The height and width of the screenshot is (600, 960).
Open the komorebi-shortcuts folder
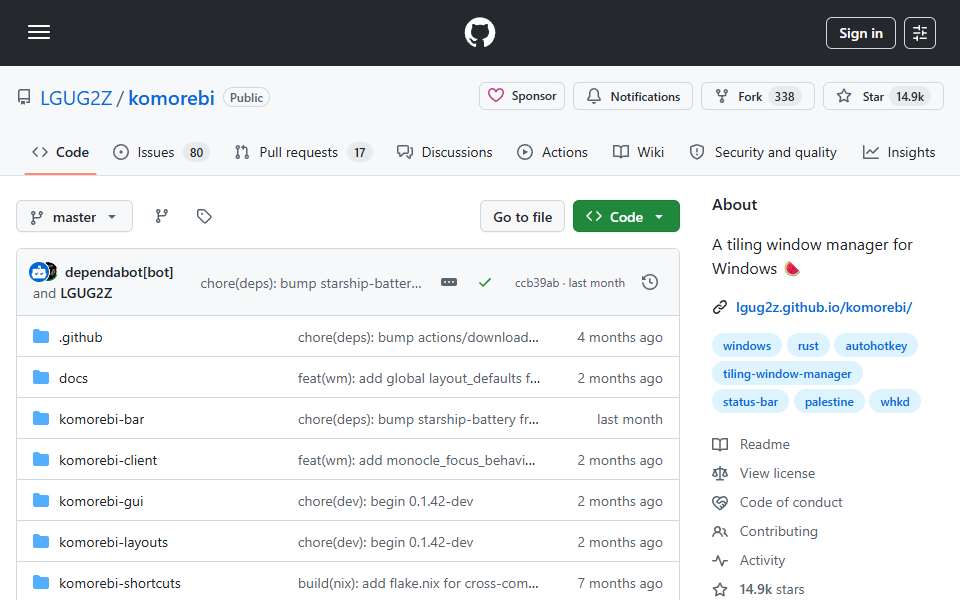[x=120, y=583]
